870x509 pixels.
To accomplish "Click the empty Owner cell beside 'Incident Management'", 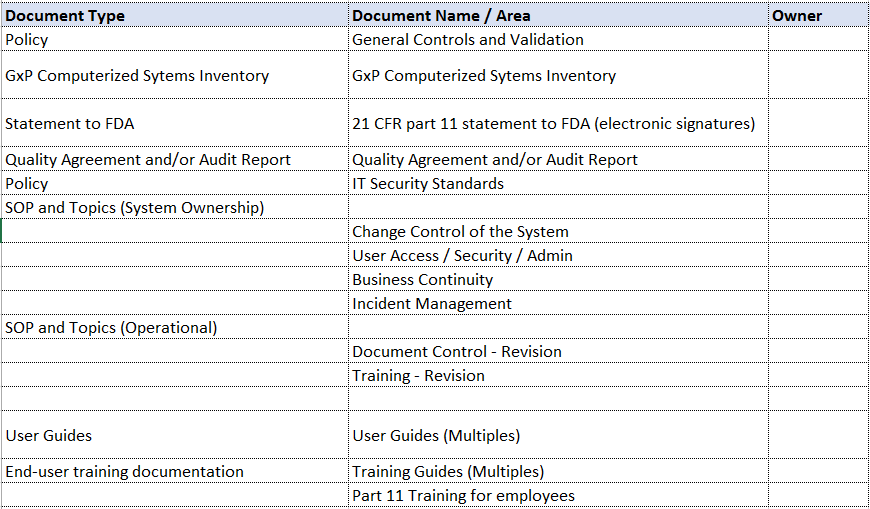I will 818,304.
